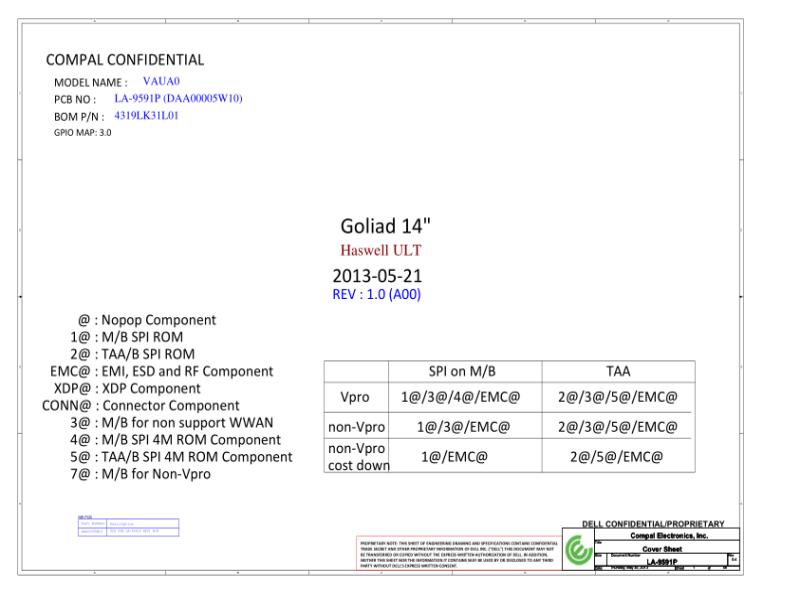800x600 pixels.
Task: Click the red-bordered proprietary note paragraph
Action: point(459,554)
